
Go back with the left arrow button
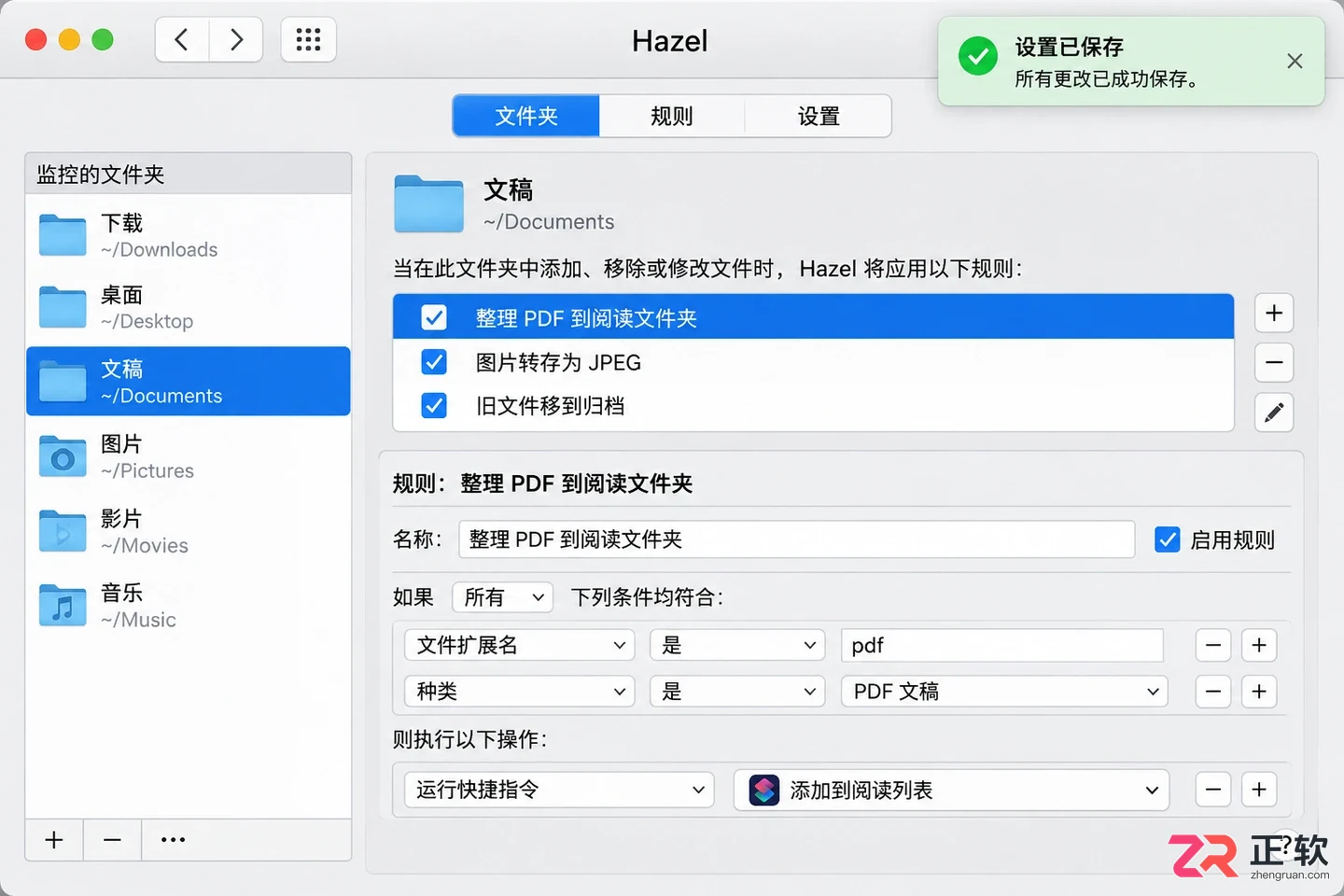pyautogui.click(x=182, y=40)
